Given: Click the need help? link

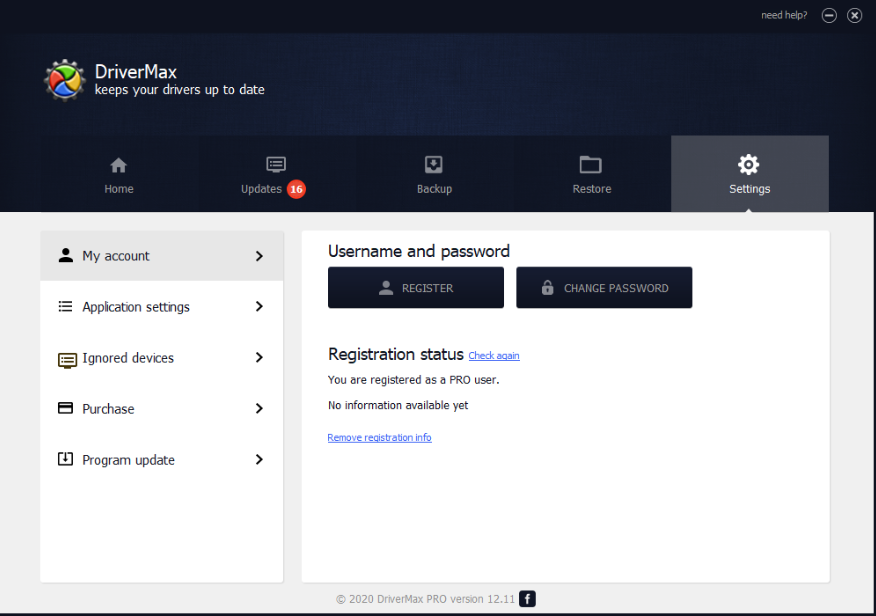Looking at the screenshot, I should [x=784, y=15].
